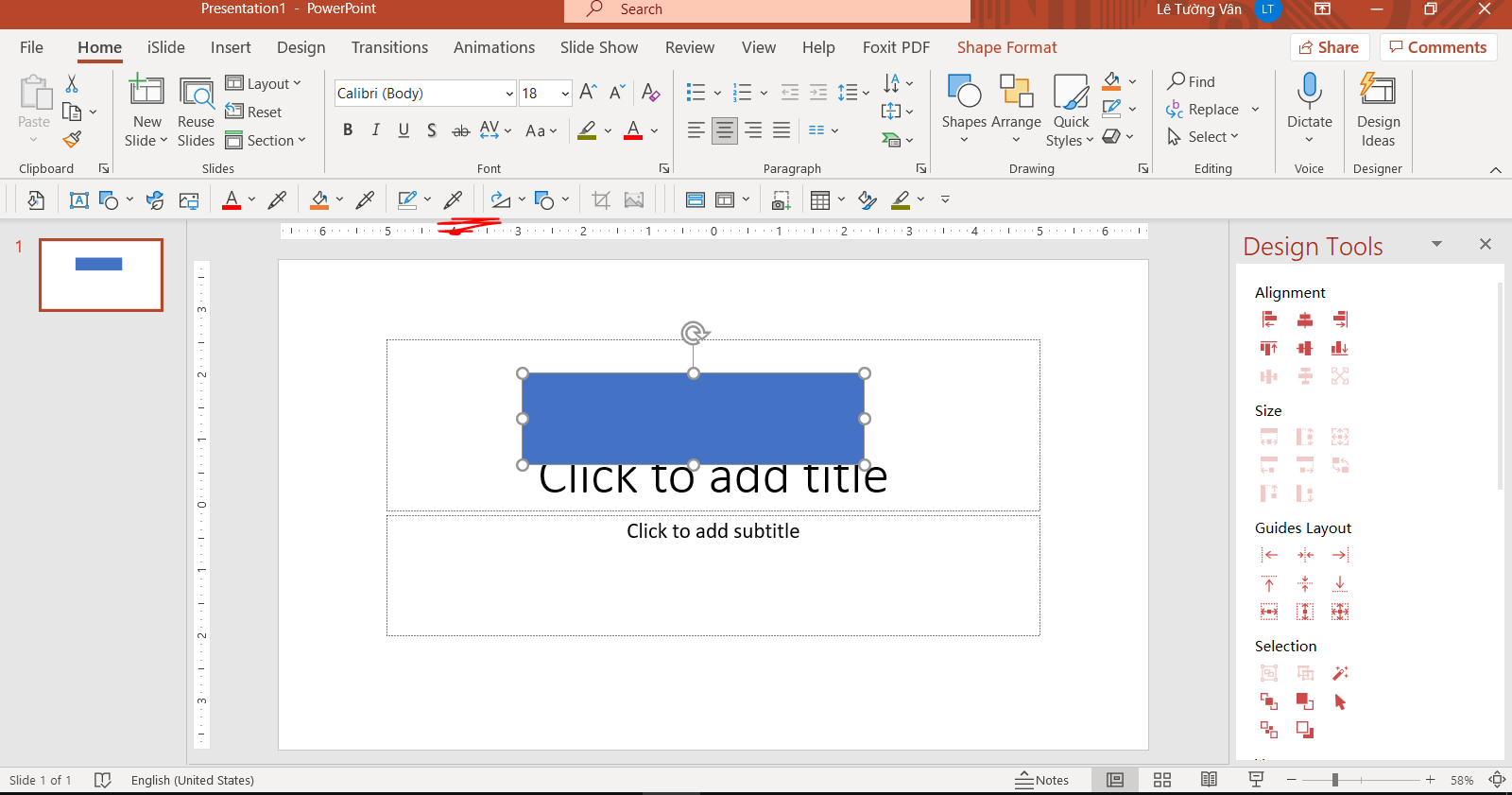Decrease the font size with the smaller A icon
Image resolution: width=1512 pixels, height=795 pixels.
click(x=617, y=93)
